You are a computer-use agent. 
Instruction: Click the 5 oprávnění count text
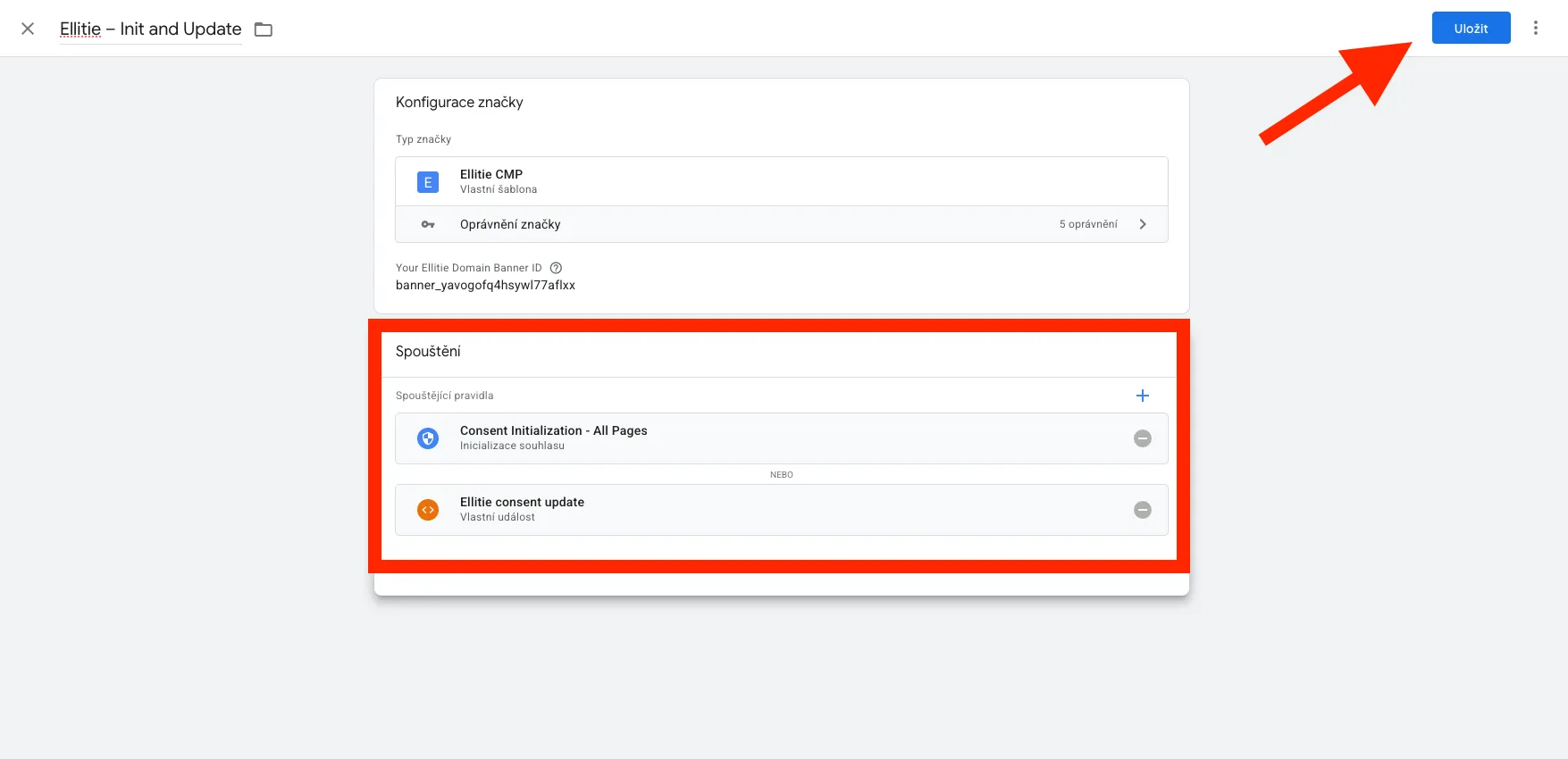click(x=1088, y=224)
